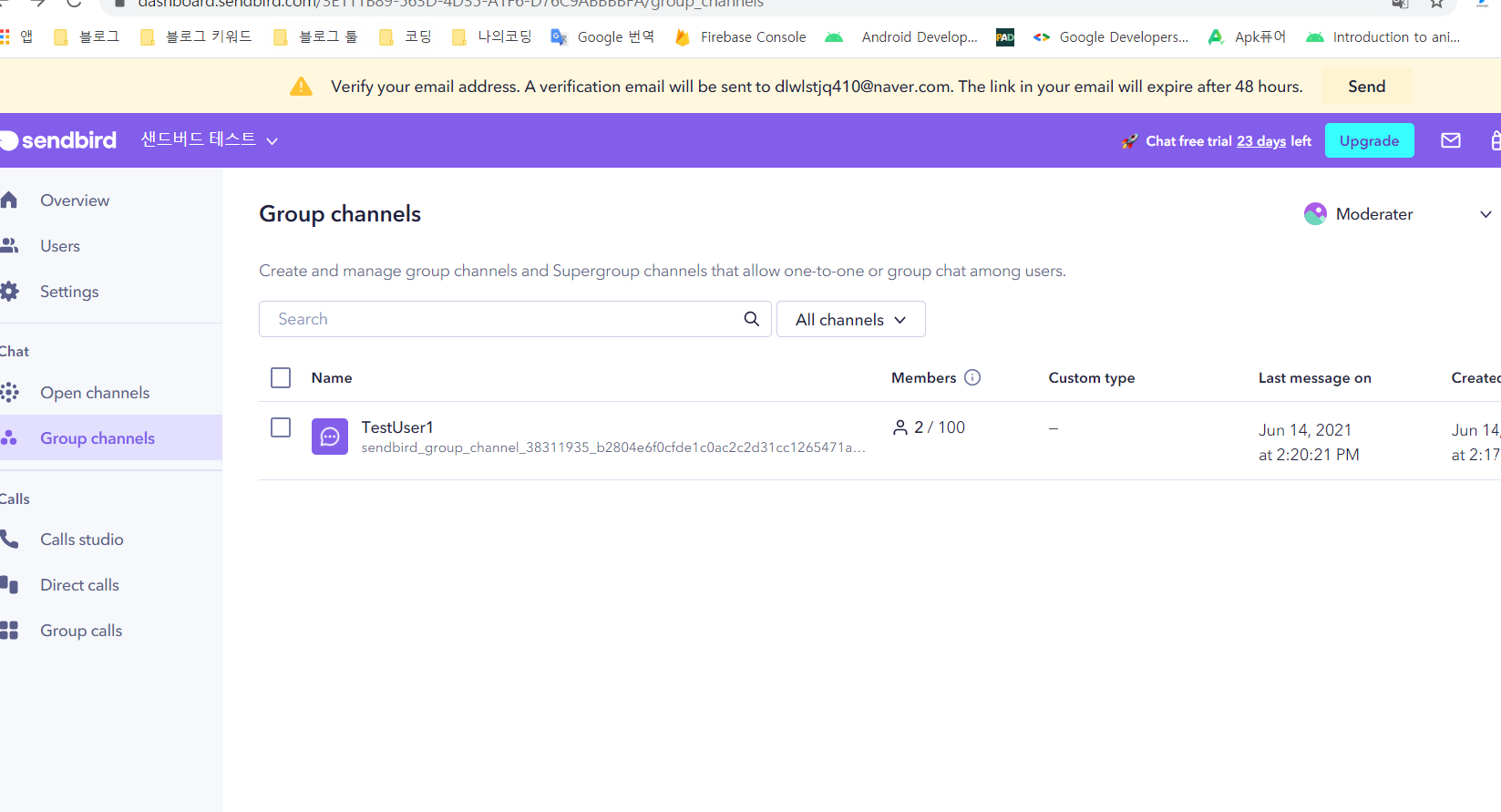Click the sendbird_group_channel URL text

coord(613,447)
